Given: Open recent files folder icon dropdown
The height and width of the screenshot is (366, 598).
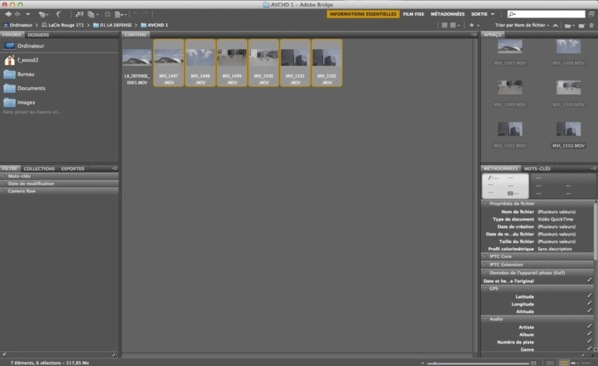Looking at the screenshot, I should coord(569,26).
